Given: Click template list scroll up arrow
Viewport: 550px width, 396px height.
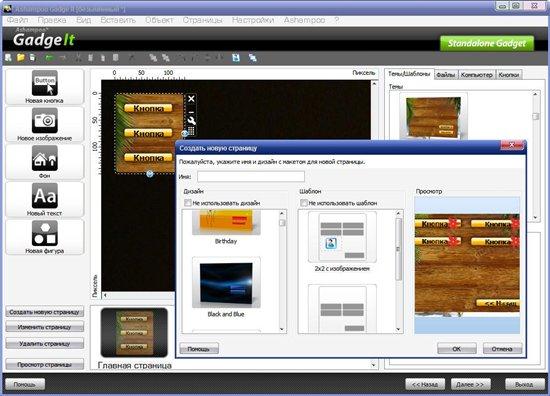Looking at the screenshot, I should click(398, 213).
